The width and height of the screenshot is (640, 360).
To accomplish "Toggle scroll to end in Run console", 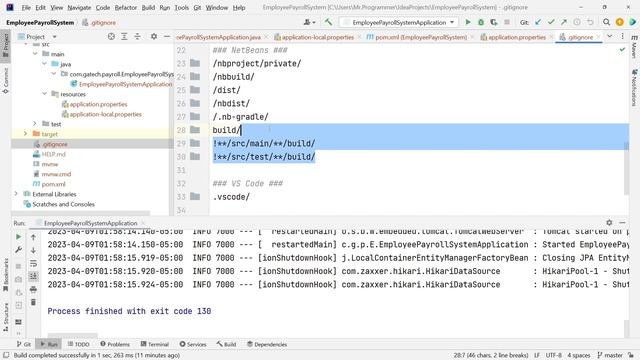I will pos(33,276).
